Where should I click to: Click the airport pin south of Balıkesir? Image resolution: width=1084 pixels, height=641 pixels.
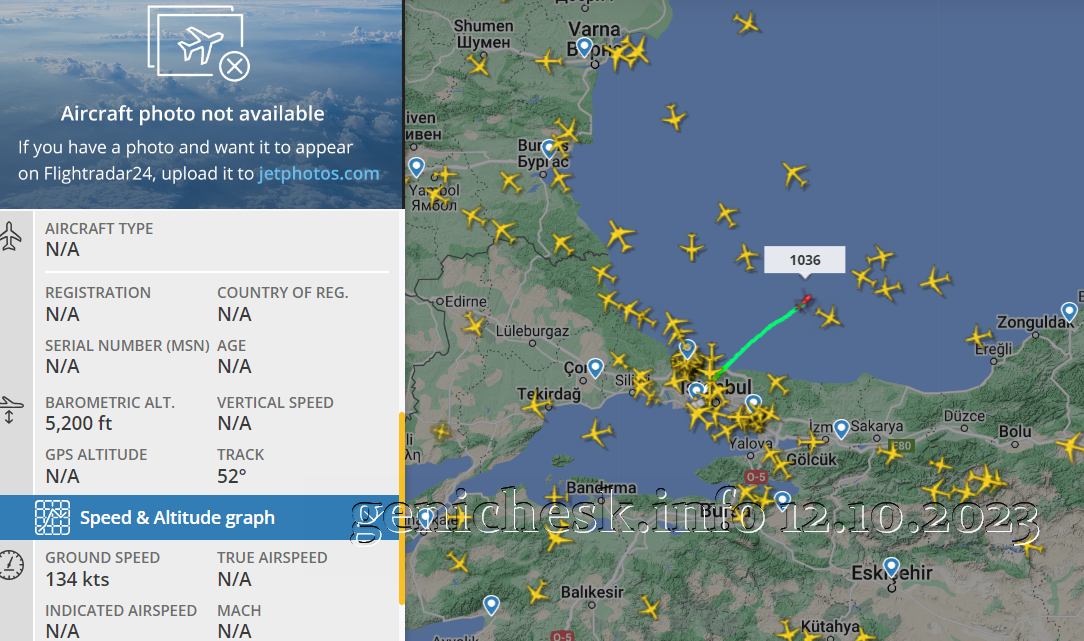[491, 605]
